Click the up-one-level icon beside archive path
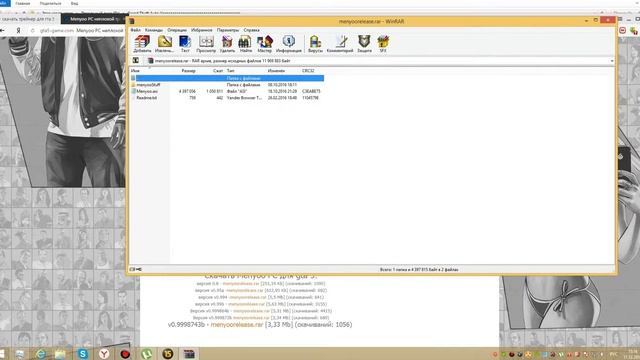The width and height of the screenshot is (640, 360). click(136, 60)
